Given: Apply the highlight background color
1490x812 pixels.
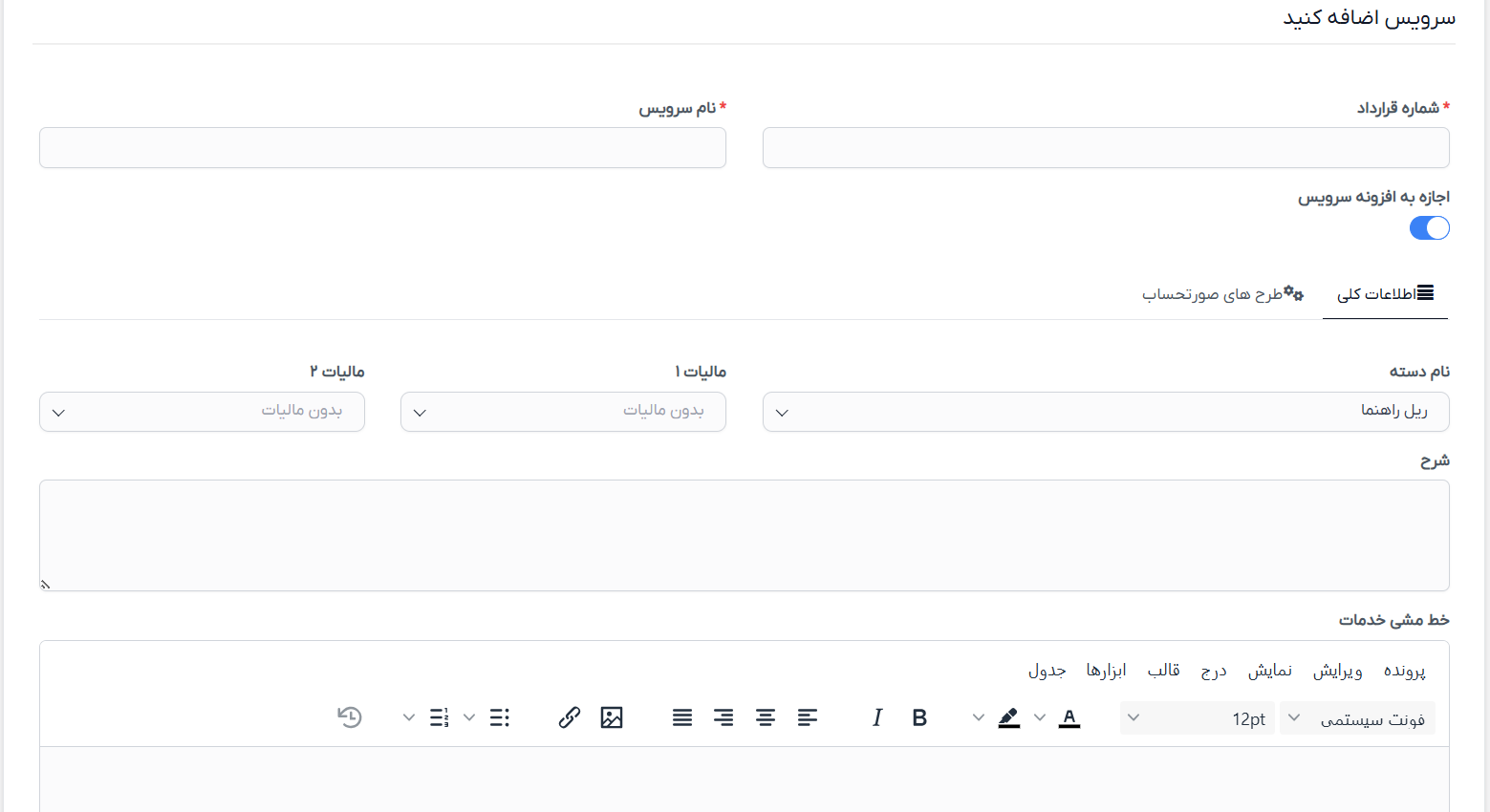Looking at the screenshot, I should click(x=1009, y=717).
